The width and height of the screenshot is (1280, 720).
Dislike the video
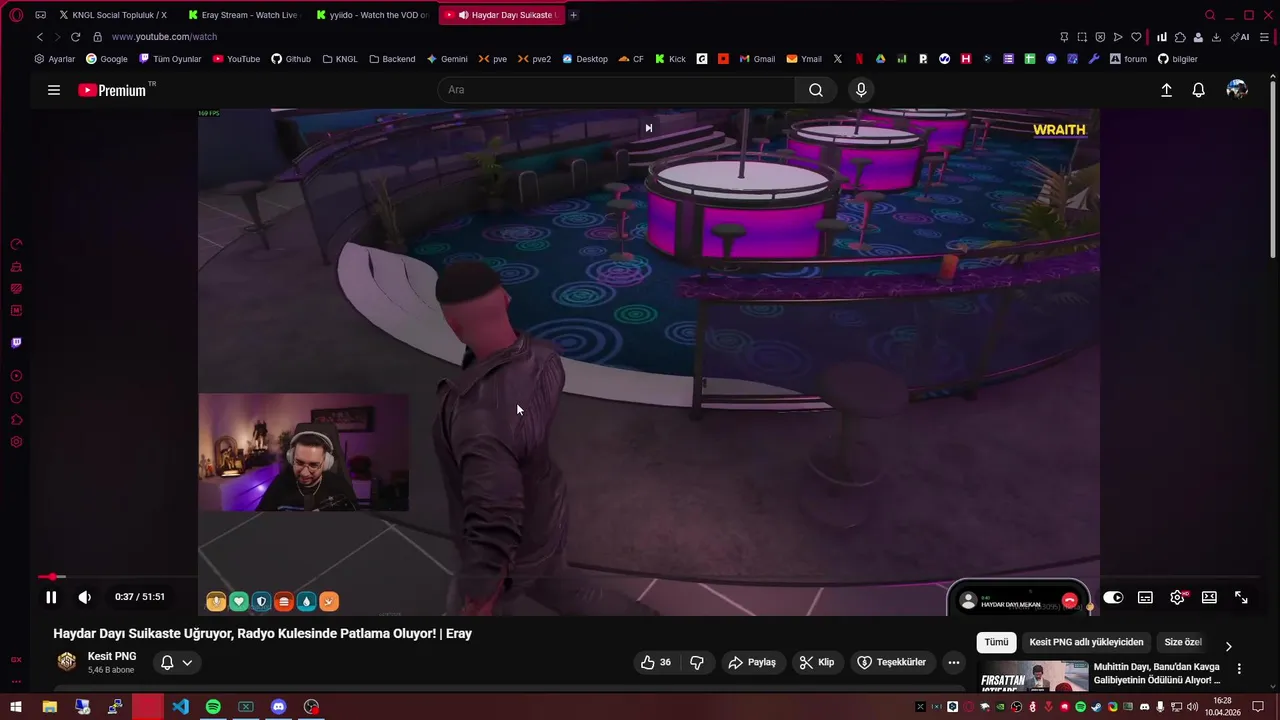[x=697, y=662]
